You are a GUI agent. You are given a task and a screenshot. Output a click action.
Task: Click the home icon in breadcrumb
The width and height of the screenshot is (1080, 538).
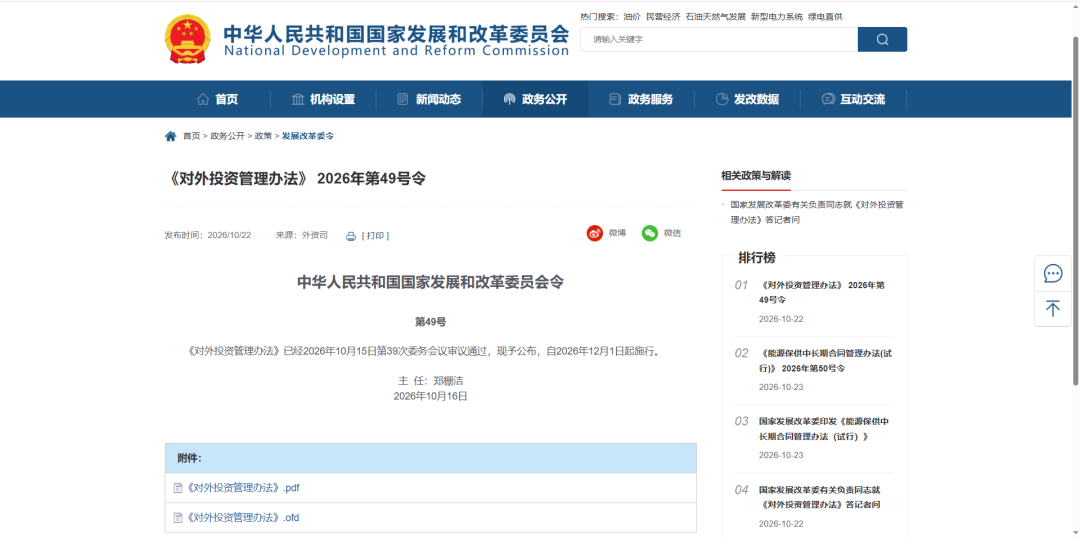[171, 136]
